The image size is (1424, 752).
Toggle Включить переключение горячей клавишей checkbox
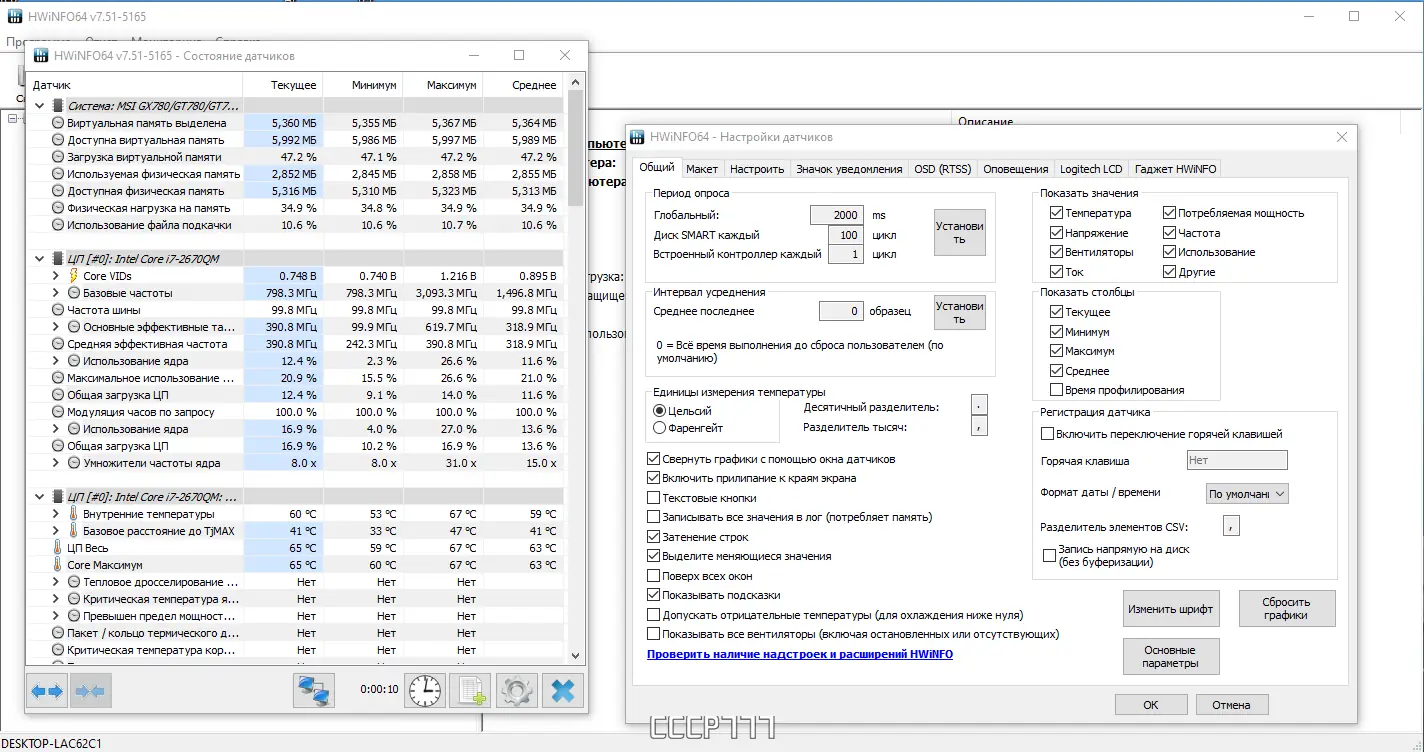[1048, 434]
